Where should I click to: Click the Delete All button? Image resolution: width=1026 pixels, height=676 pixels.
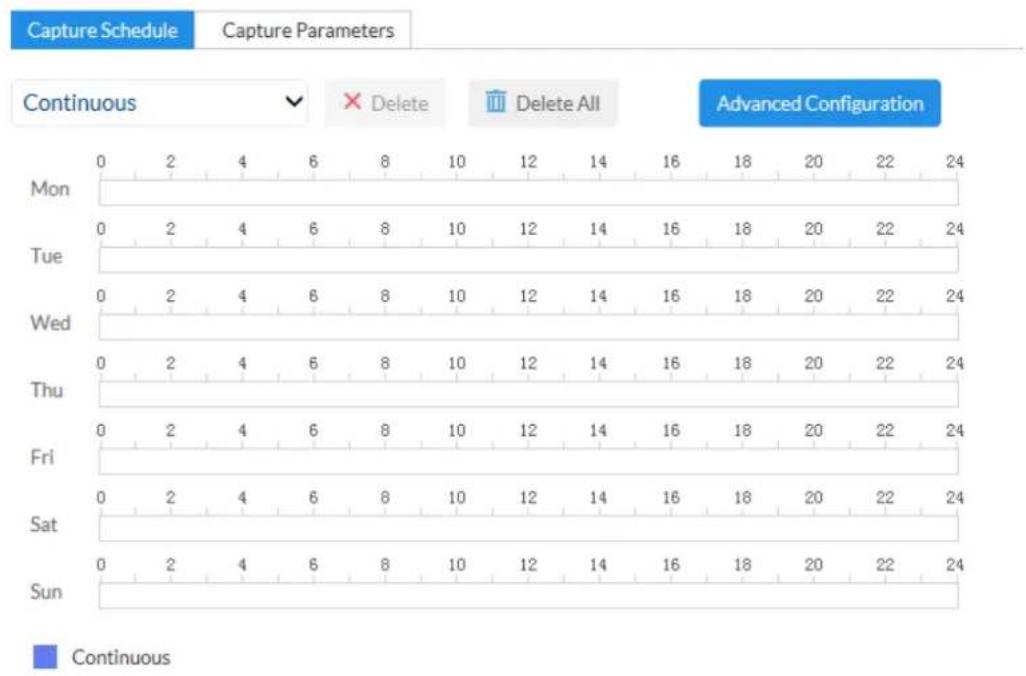coord(543,103)
